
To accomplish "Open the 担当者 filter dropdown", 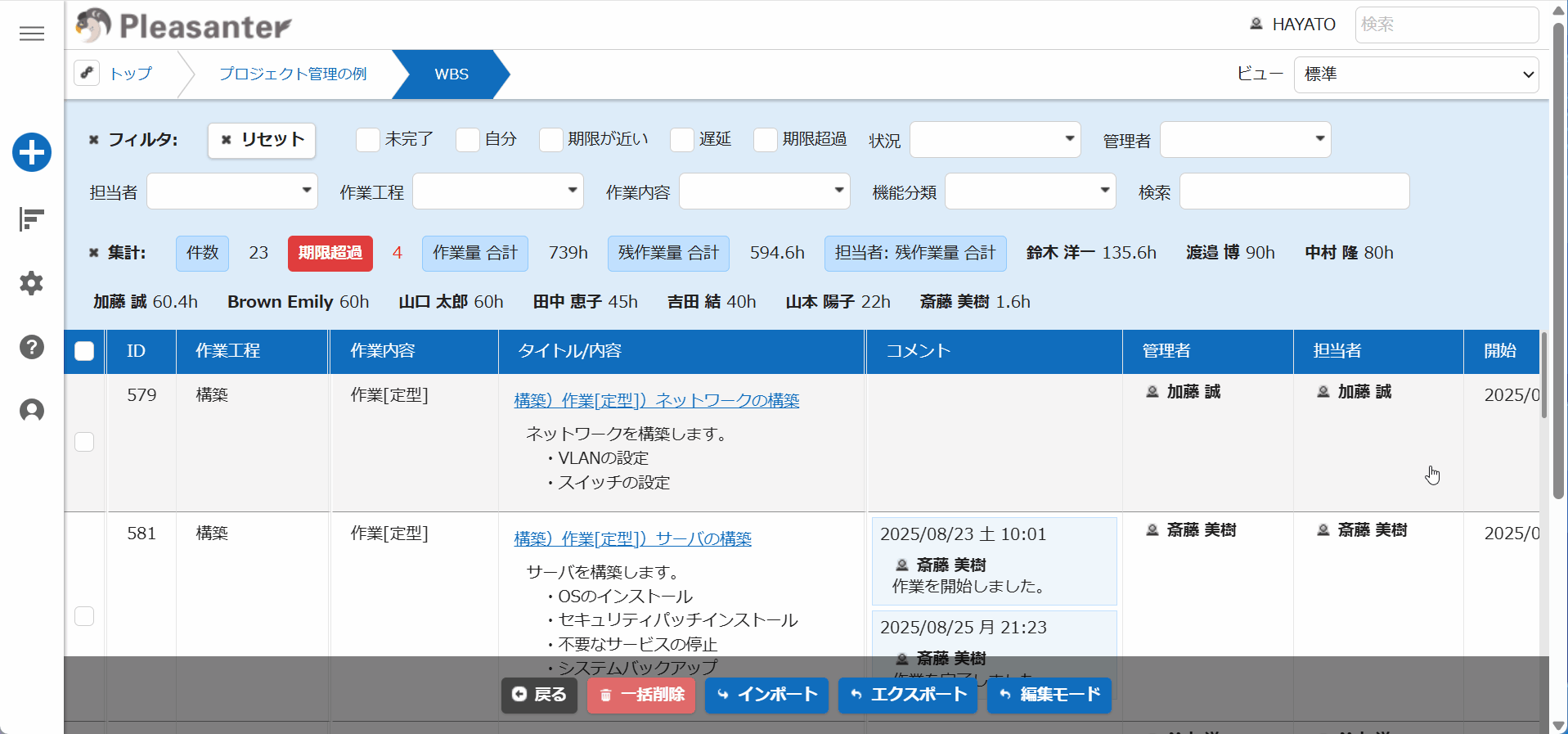I will point(232,191).
